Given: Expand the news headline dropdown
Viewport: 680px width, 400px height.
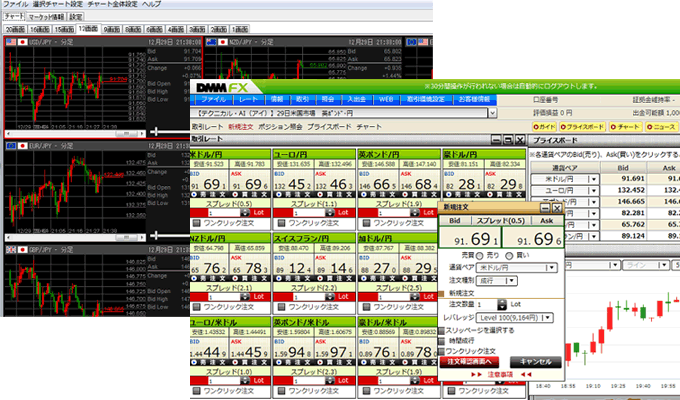Looking at the screenshot, I should [492, 113].
